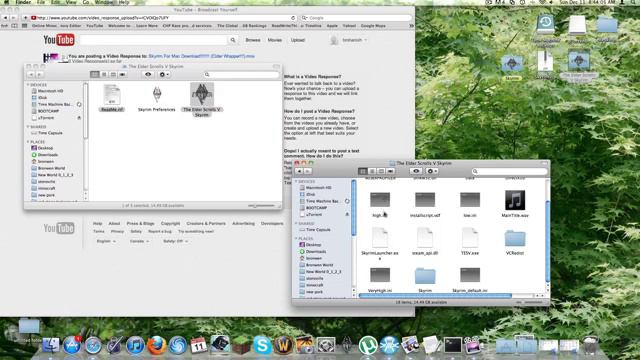
Task: Open Action gear menu in front Finder window
Action: 432,171
